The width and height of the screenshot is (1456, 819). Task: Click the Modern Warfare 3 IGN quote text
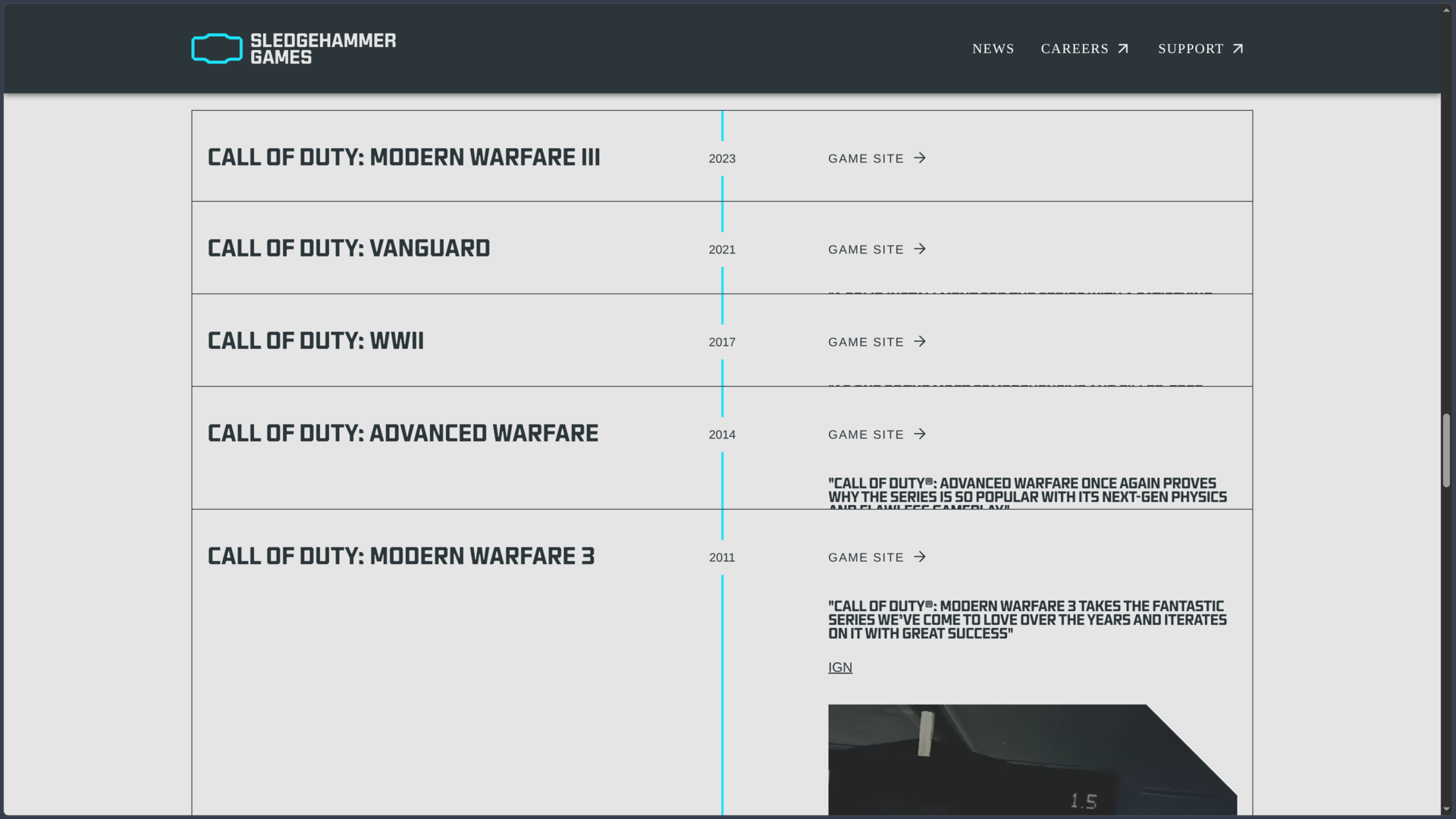(x=1028, y=620)
